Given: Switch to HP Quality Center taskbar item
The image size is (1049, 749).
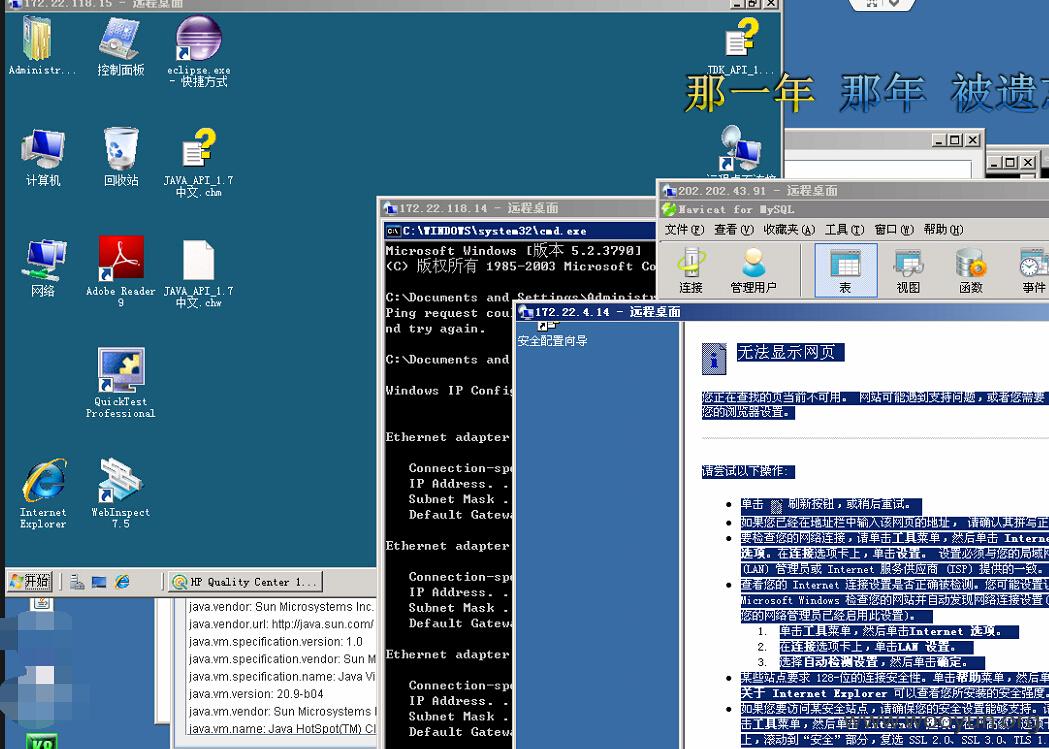Looking at the screenshot, I should tap(246, 582).
